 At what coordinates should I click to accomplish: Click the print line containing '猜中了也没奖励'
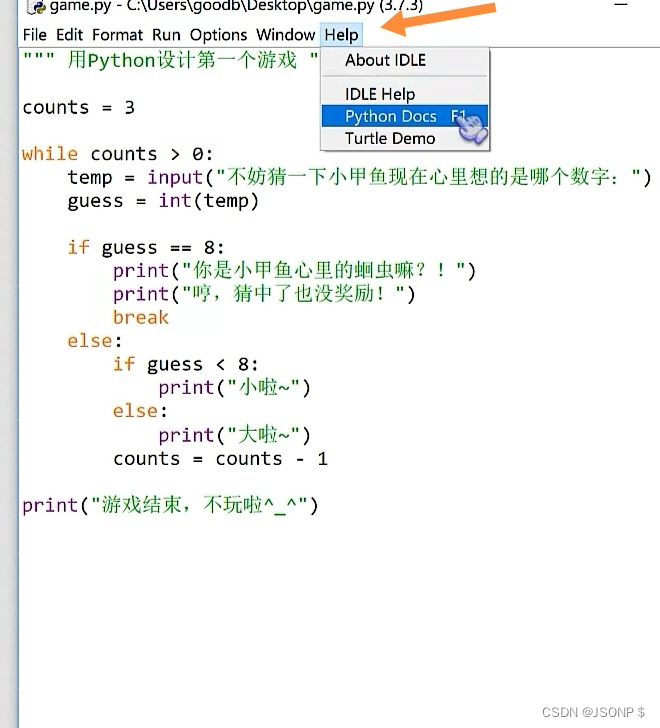click(x=264, y=294)
